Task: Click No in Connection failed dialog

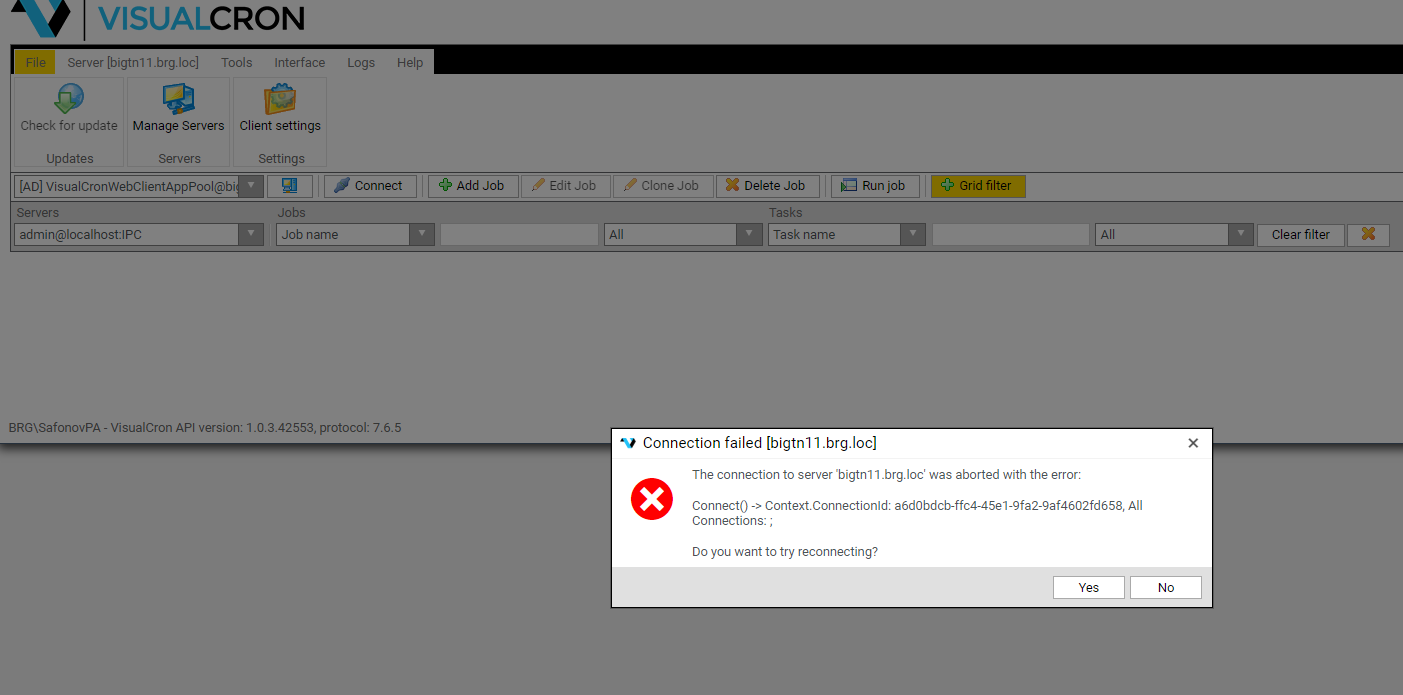Action: (x=1165, y=587)
